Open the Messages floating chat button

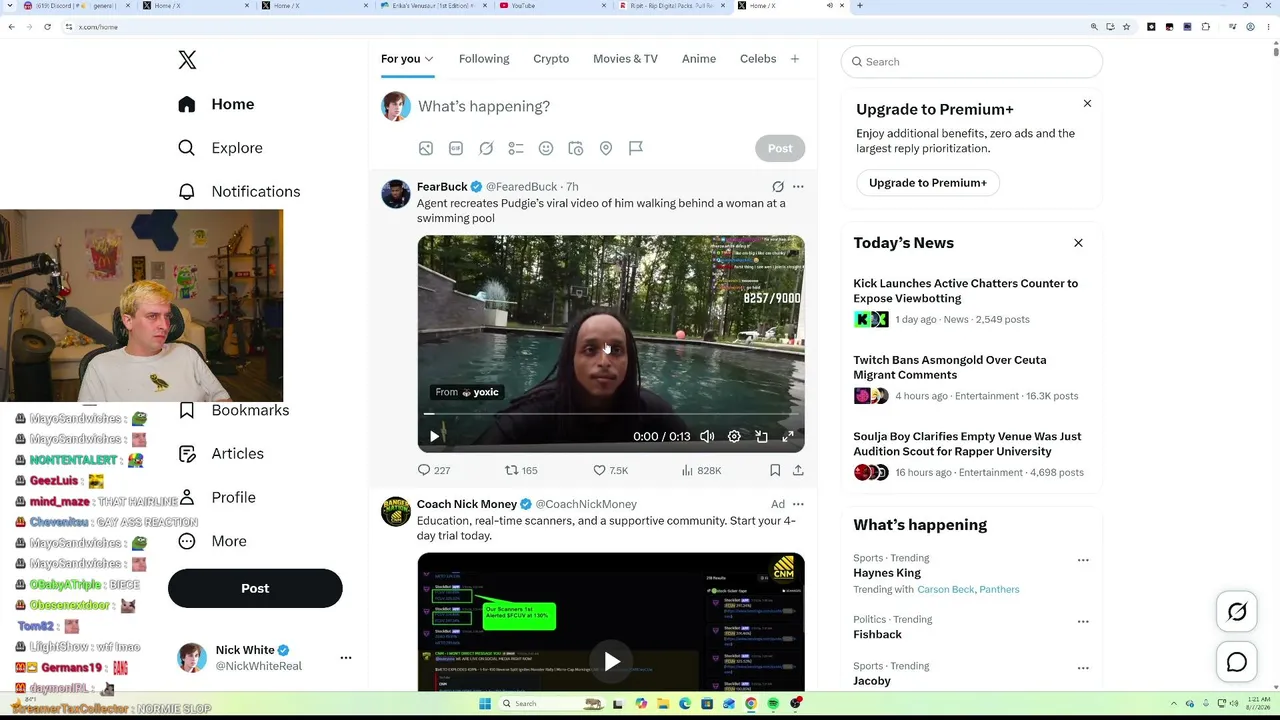coord(1237,662)
